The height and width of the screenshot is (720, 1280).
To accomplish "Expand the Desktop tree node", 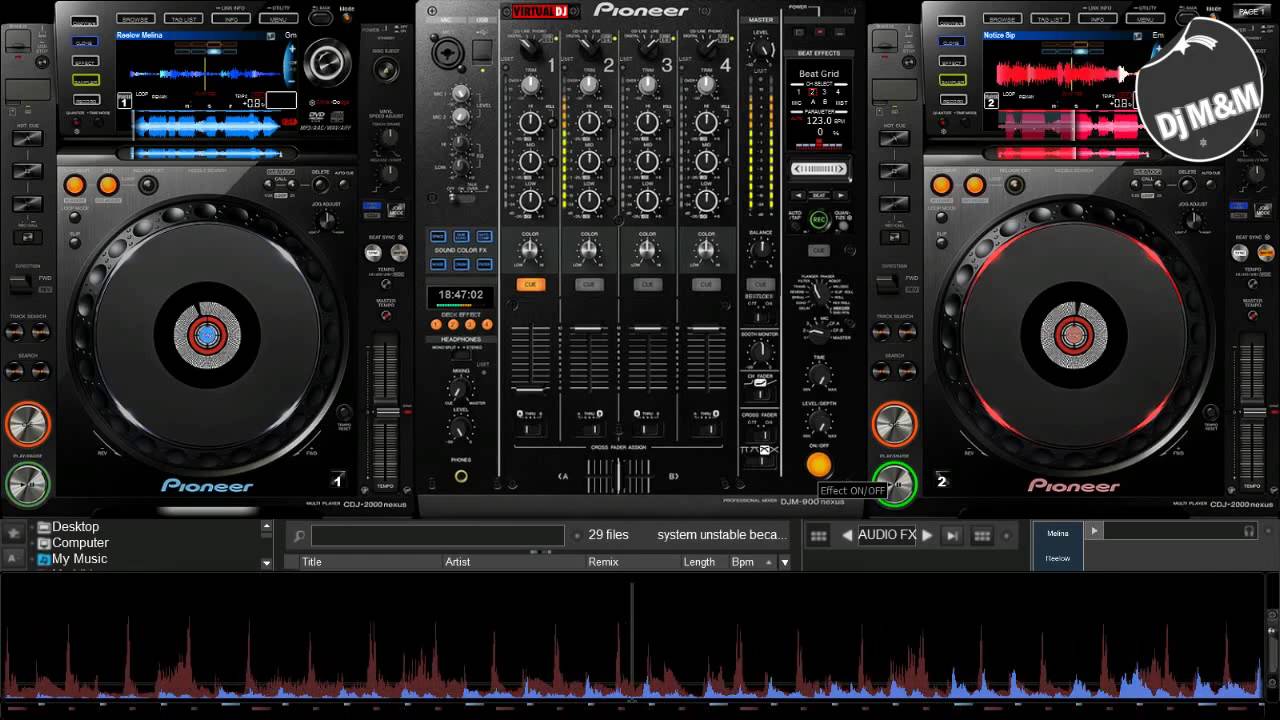I will tap(31, 527).
